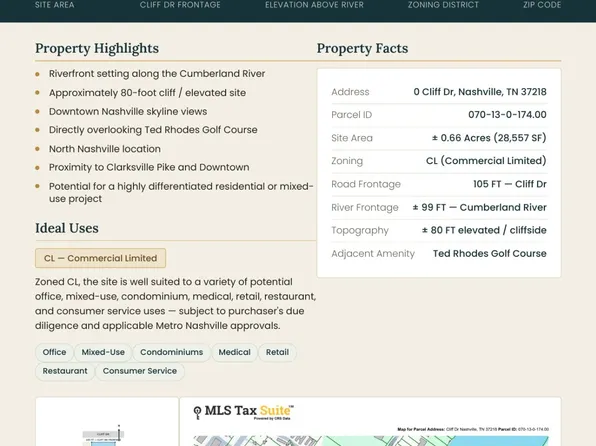The width and height of the screenshot is (596, 446).
Task: Click the Cliff Dr Frontage header stat
Action: tap(180, 5)
